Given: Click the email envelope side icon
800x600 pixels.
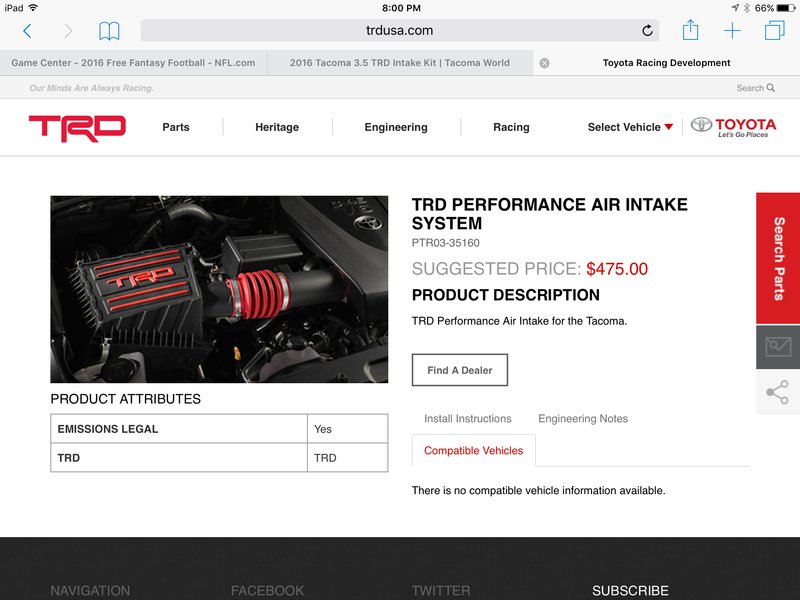Looking at the screenshot, I should coord(778,347).
